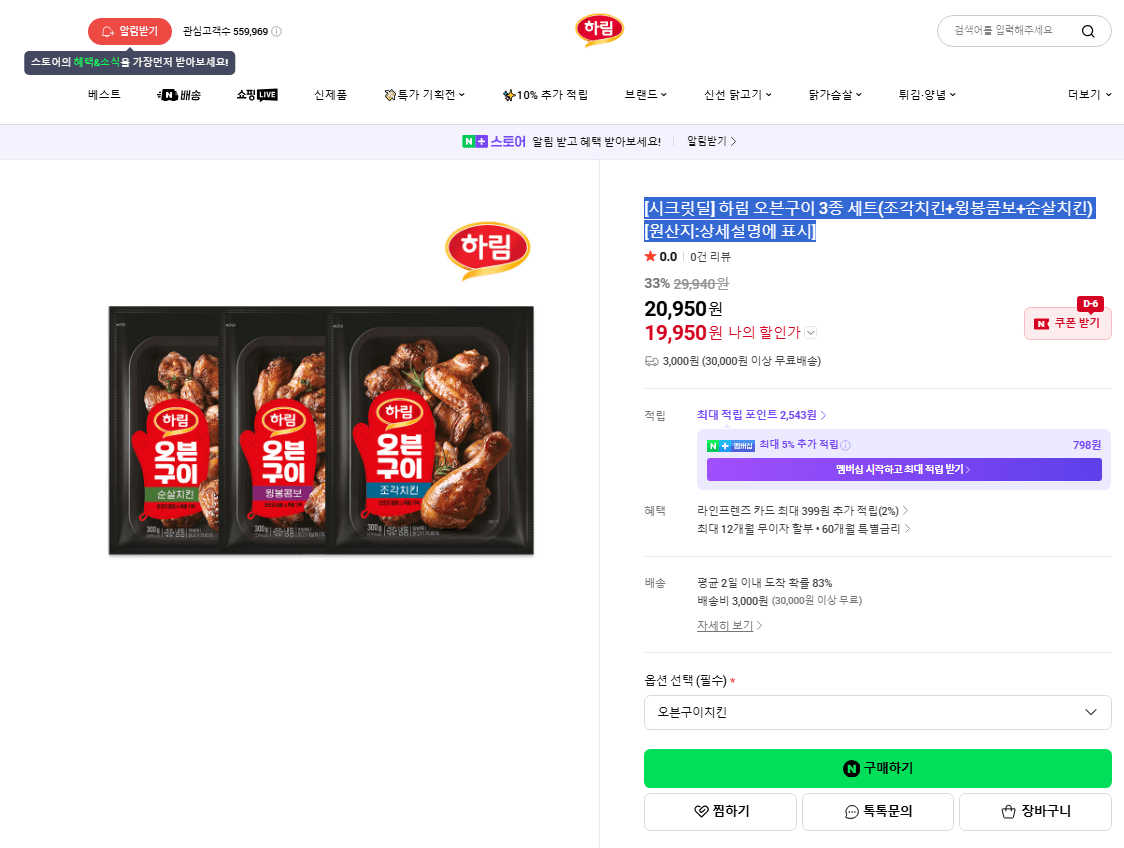Expand the 더보기 menu
The image size is (1124, 848).
click(1090, 95)
